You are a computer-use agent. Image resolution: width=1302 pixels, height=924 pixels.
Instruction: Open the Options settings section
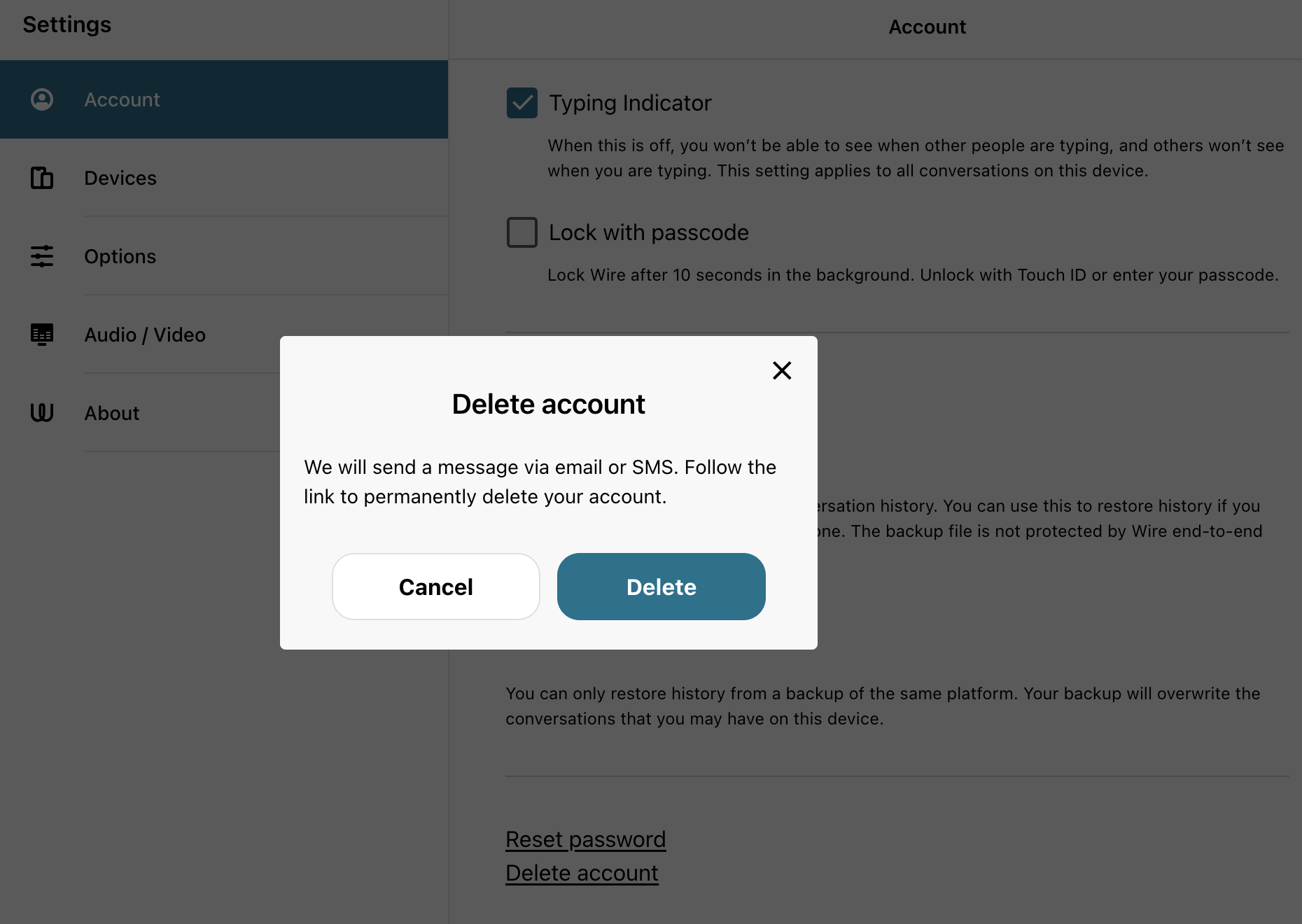point(224,256)
